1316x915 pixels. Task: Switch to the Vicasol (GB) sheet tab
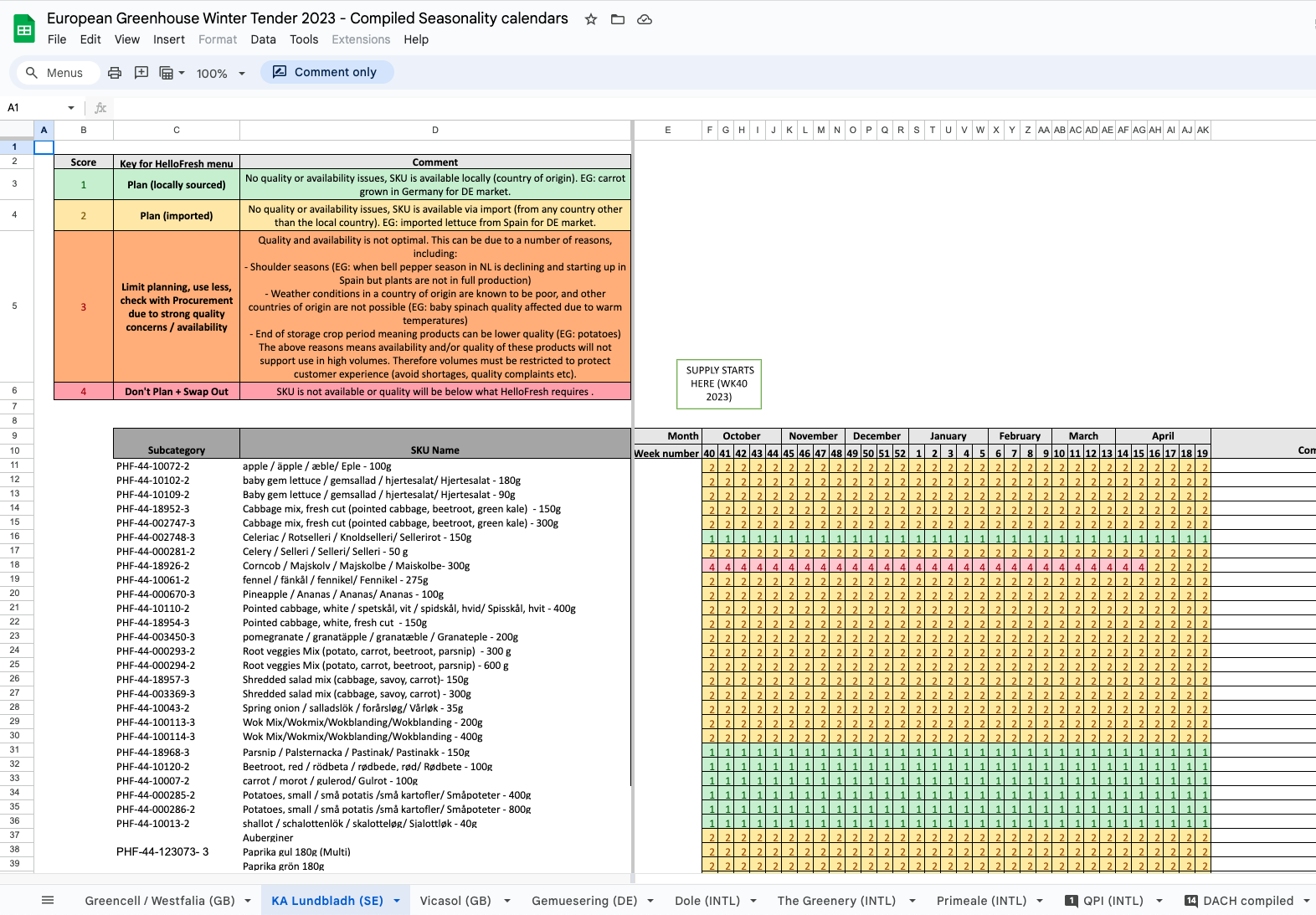[x=455, y=901]
